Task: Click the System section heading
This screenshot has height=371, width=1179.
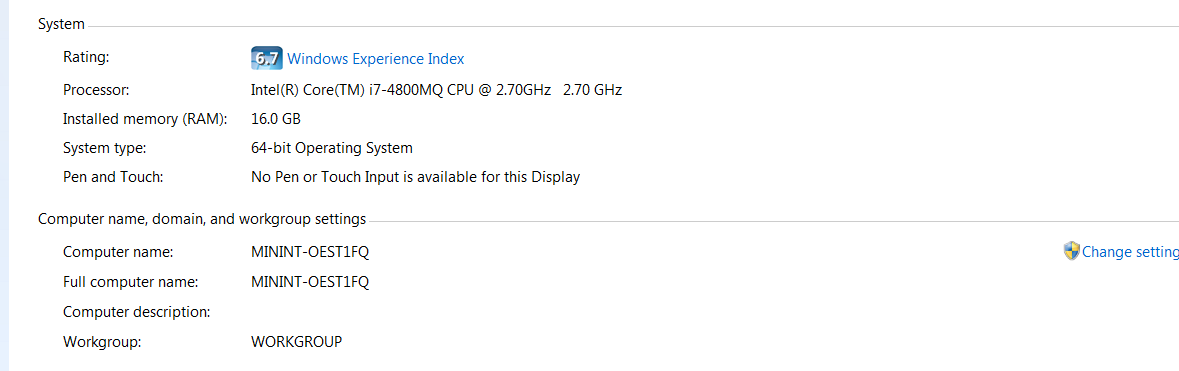Action: pyautogui.click(x=61, y=25)
